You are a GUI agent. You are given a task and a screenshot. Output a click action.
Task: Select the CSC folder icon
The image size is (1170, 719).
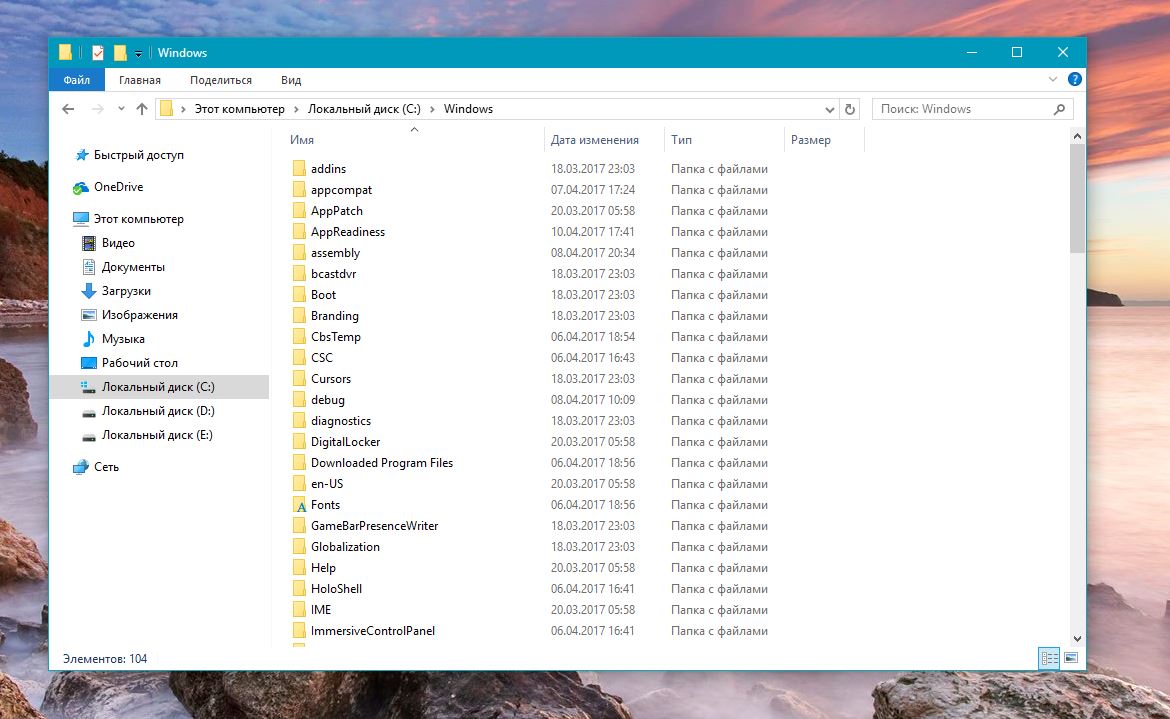[299, 357]
